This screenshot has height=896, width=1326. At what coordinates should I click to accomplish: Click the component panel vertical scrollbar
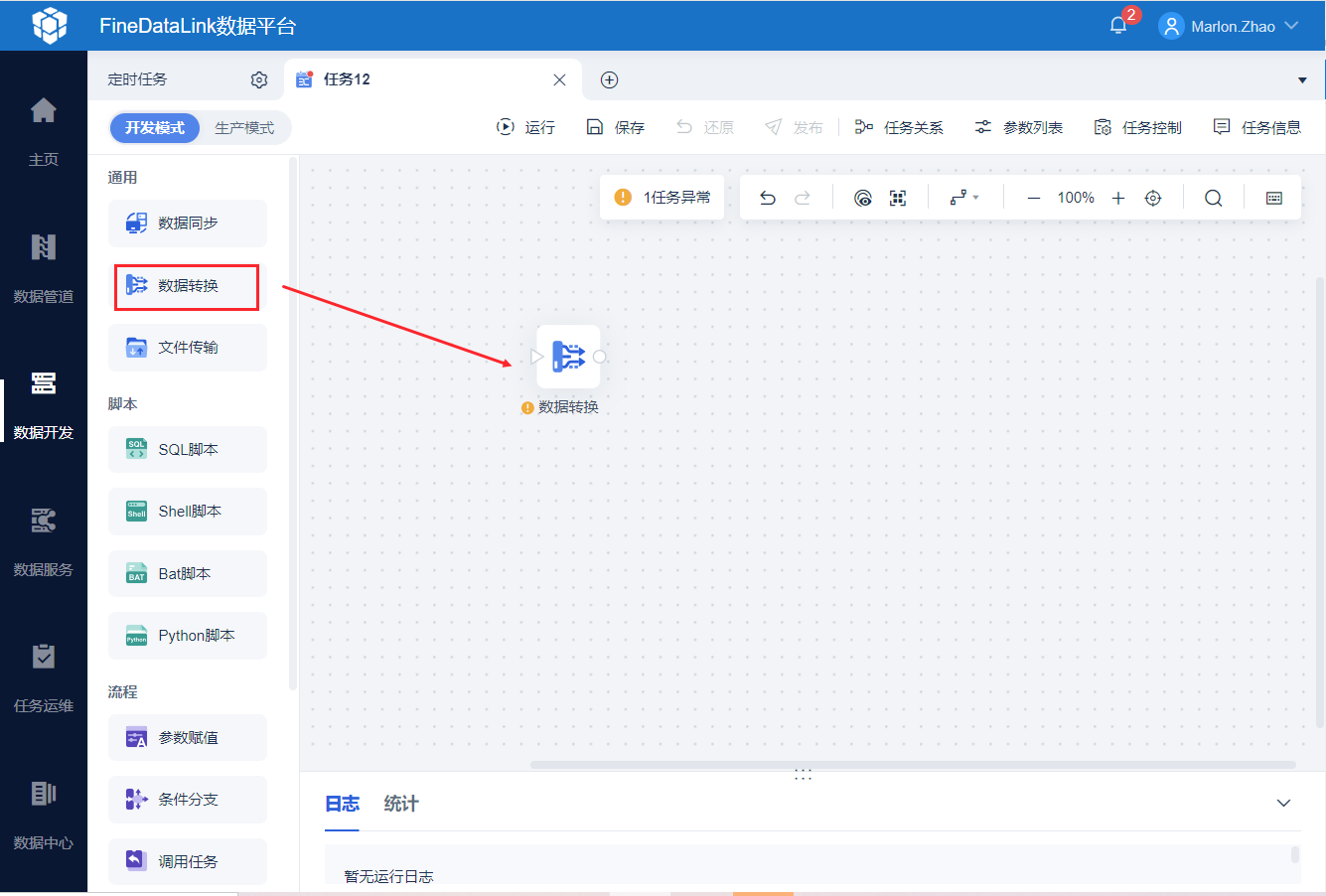293,423
